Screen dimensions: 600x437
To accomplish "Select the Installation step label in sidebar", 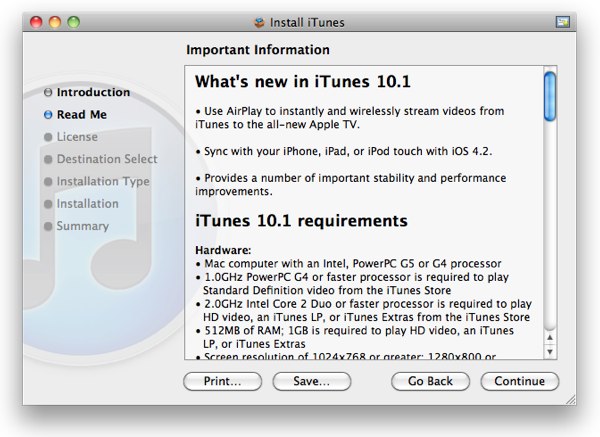I will click(87, 204).
